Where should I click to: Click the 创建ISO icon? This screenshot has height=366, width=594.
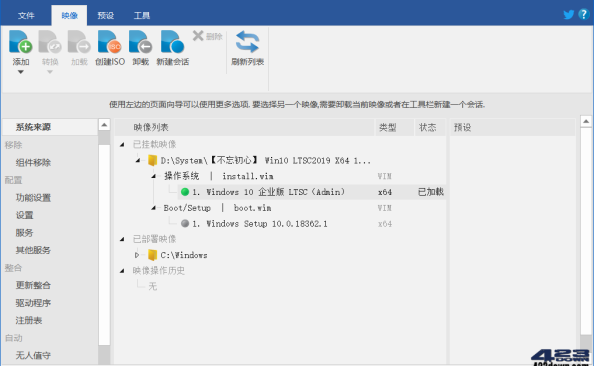[x=109, y=42]
